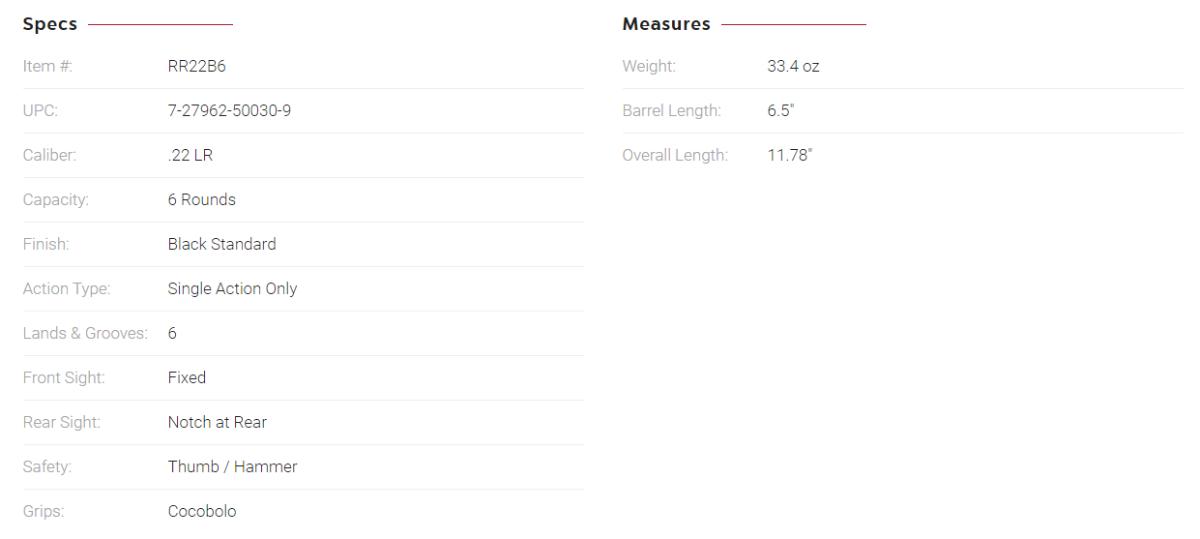This screenshot has height=539, width=1200.
Task: Select the item number RR22B6
Action: 193,67
